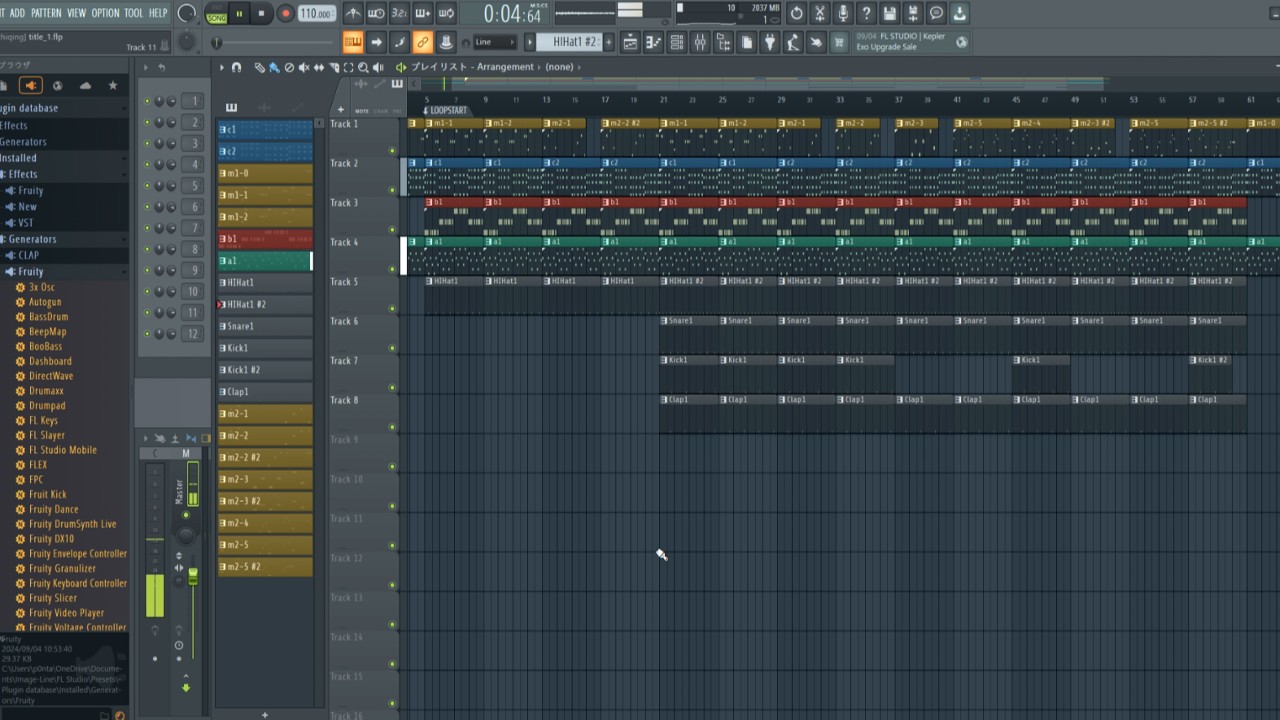
Task: Select the Slice tool in playlist toolbar
Action: tap(334, 67)
